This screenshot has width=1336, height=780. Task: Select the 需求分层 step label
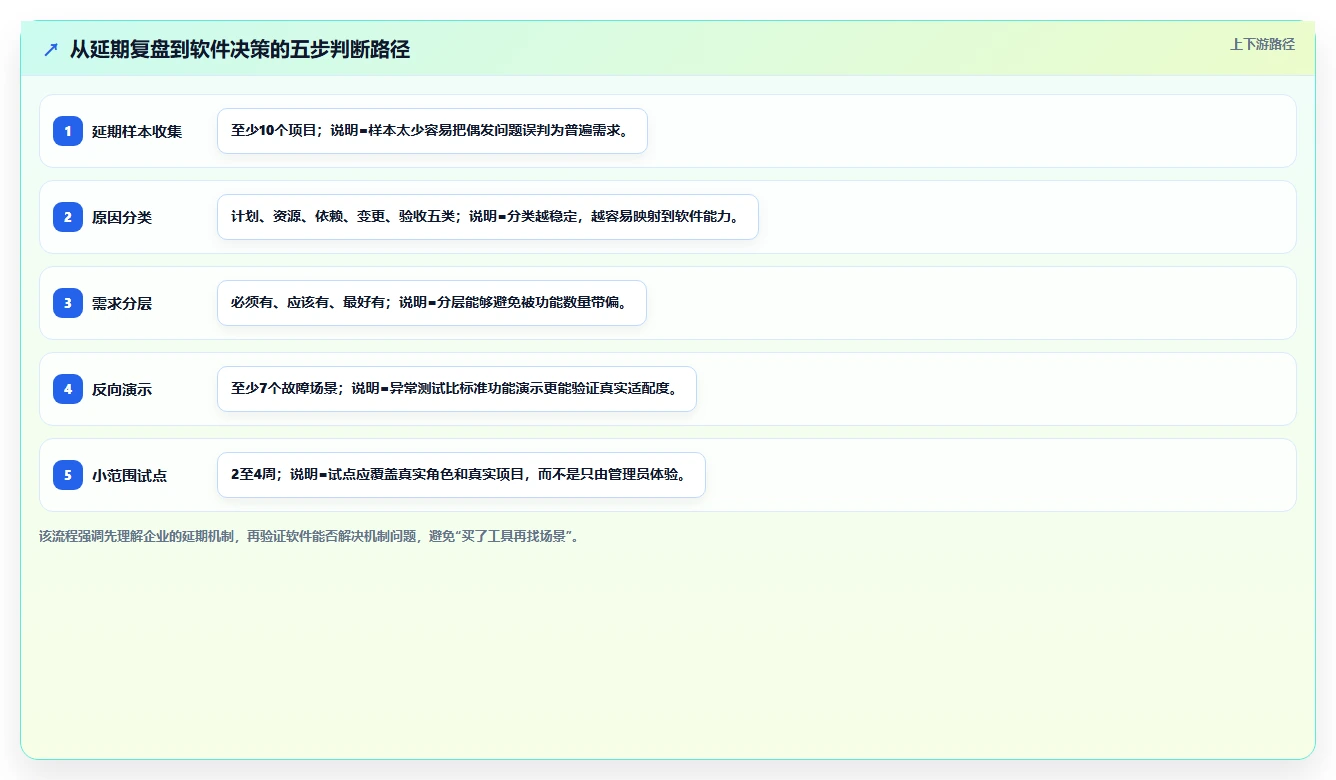122,303
